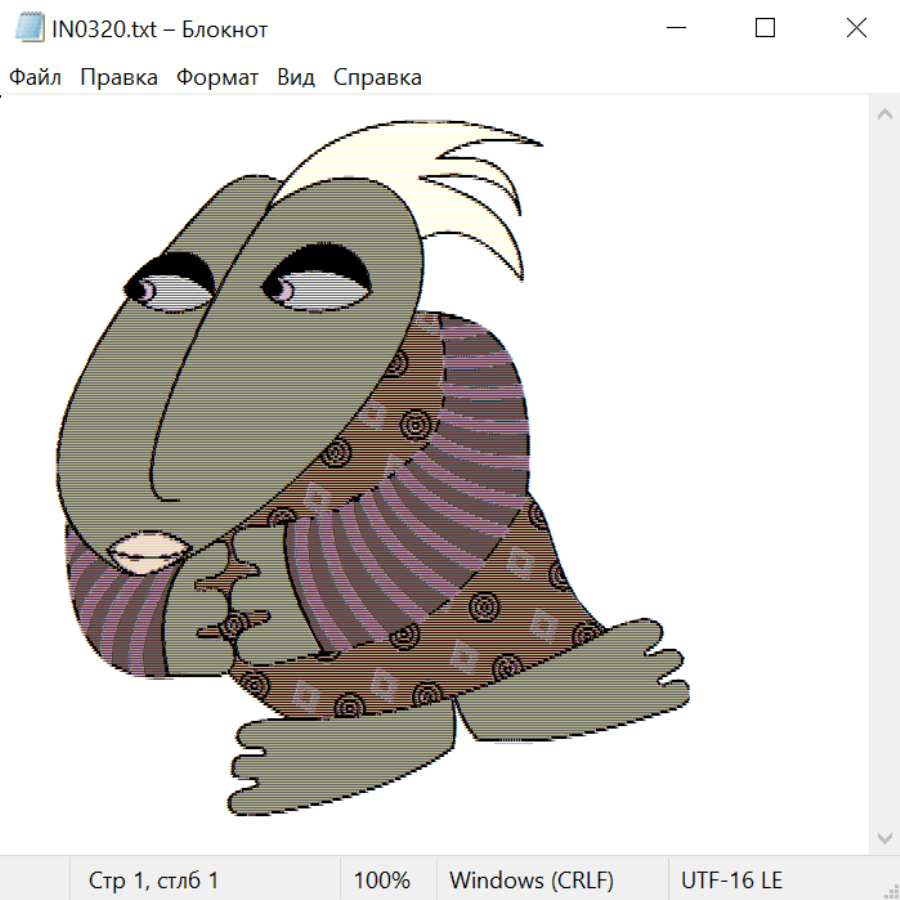
Task: Open the Справка help menu
Action: [x=377, y=78]
